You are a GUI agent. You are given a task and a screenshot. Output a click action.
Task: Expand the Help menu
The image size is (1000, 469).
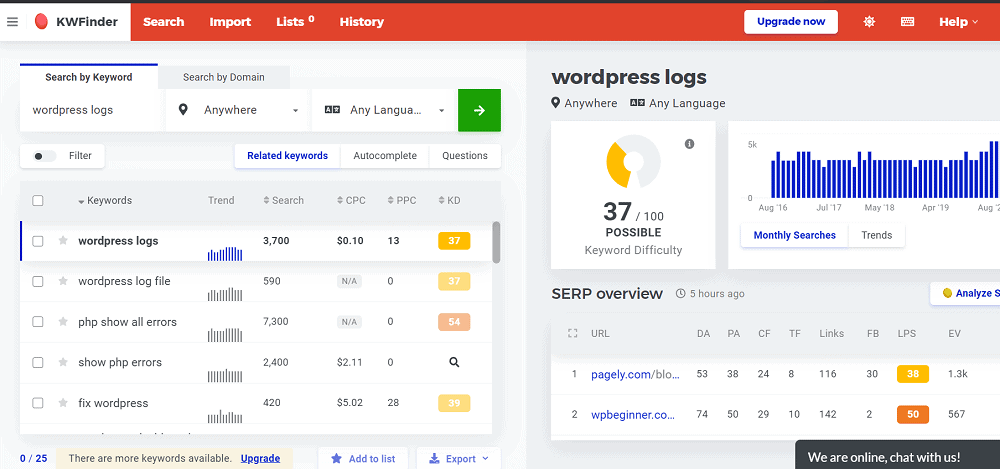(x=958, y=22)
